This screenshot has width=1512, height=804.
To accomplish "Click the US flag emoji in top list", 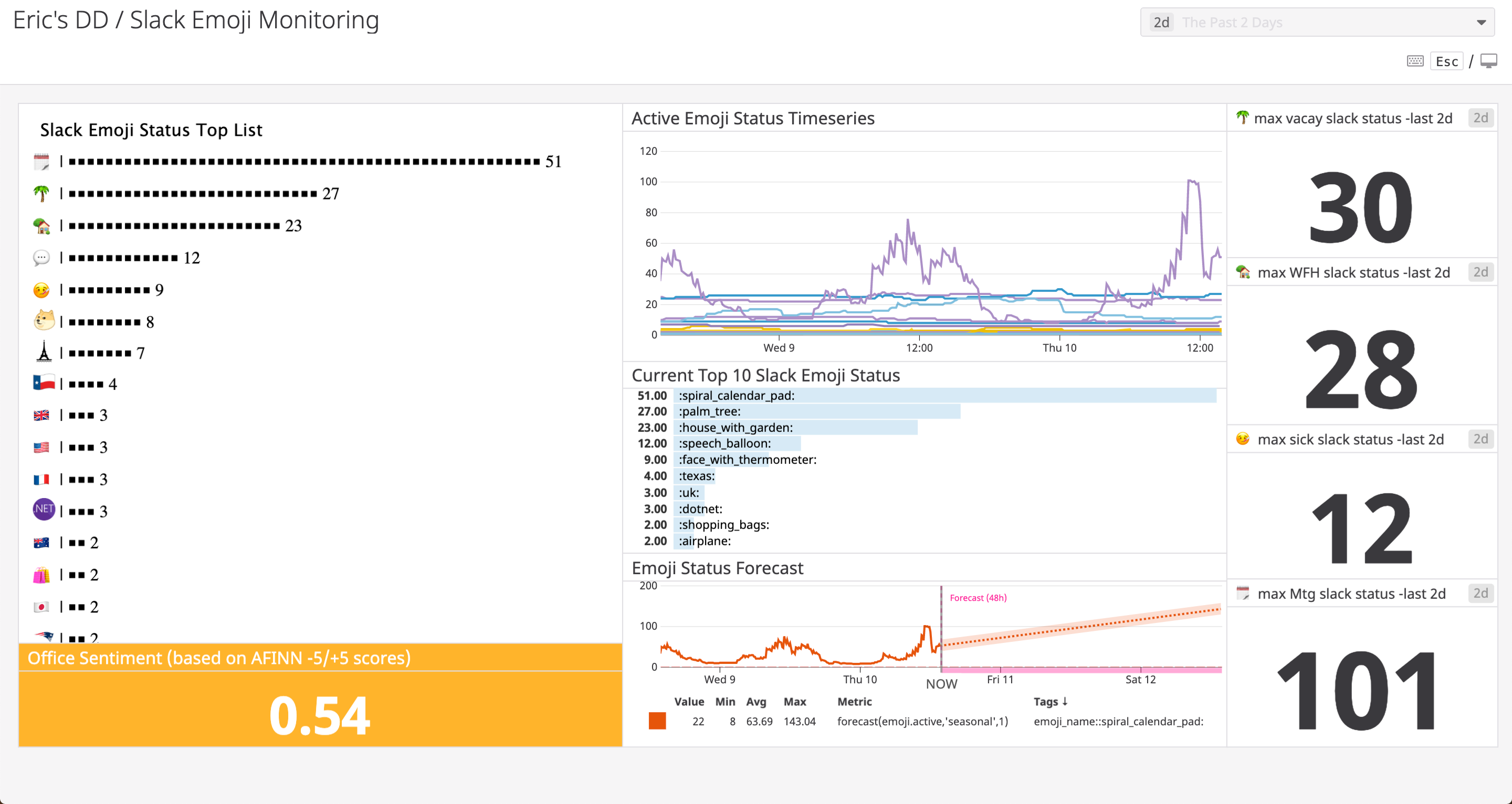I will 41,447.
